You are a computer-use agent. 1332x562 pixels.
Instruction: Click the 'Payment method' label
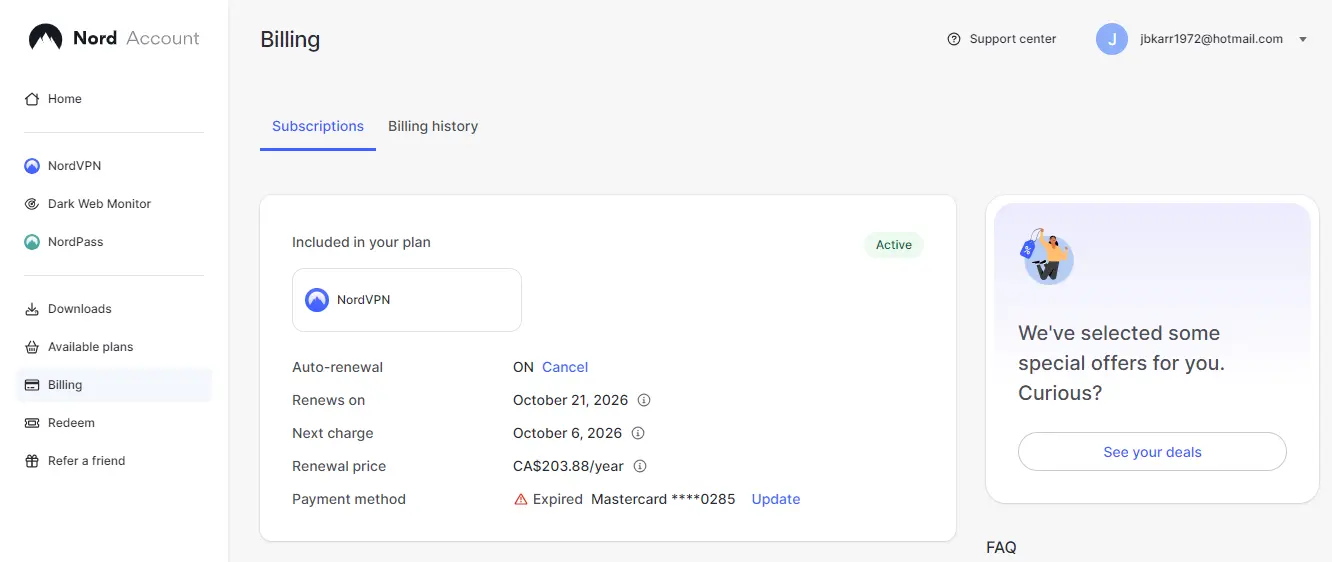pyautogui.click(x=349, y=499)
